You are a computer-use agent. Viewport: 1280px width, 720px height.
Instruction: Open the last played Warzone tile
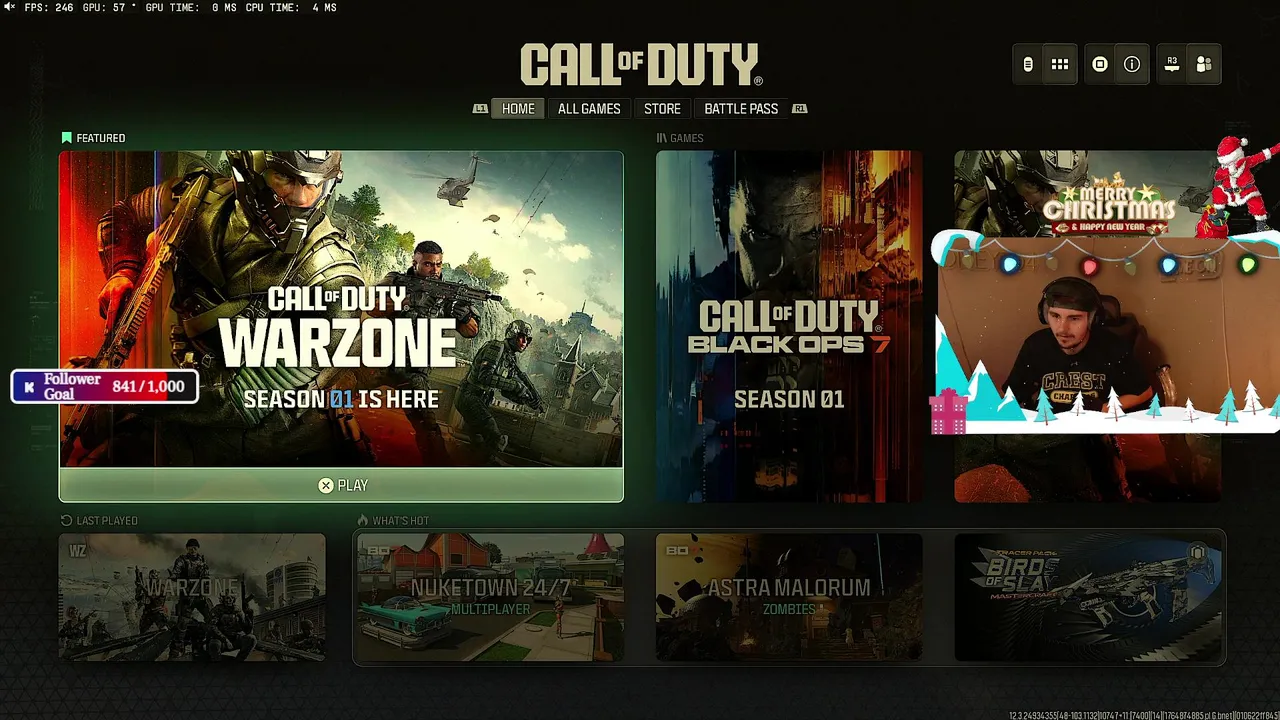(x=192, y=597)
